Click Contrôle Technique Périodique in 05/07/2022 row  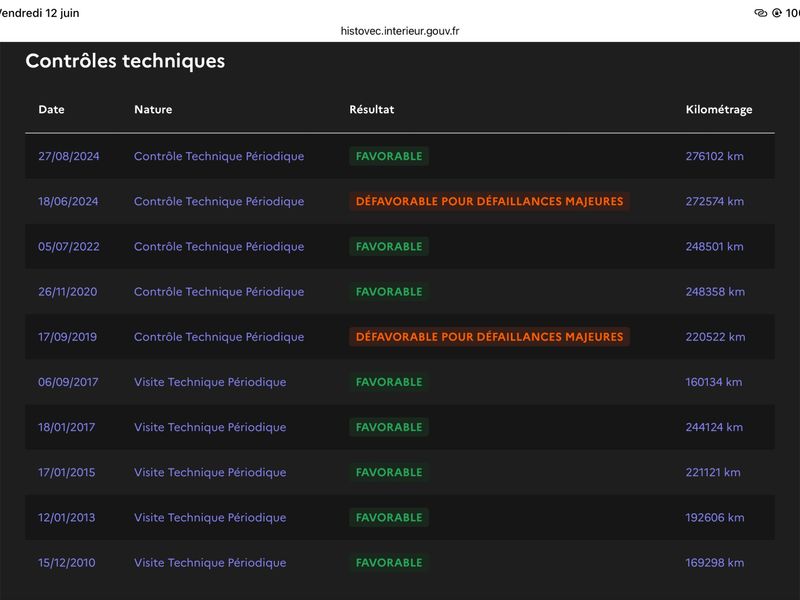coord(219,246)
